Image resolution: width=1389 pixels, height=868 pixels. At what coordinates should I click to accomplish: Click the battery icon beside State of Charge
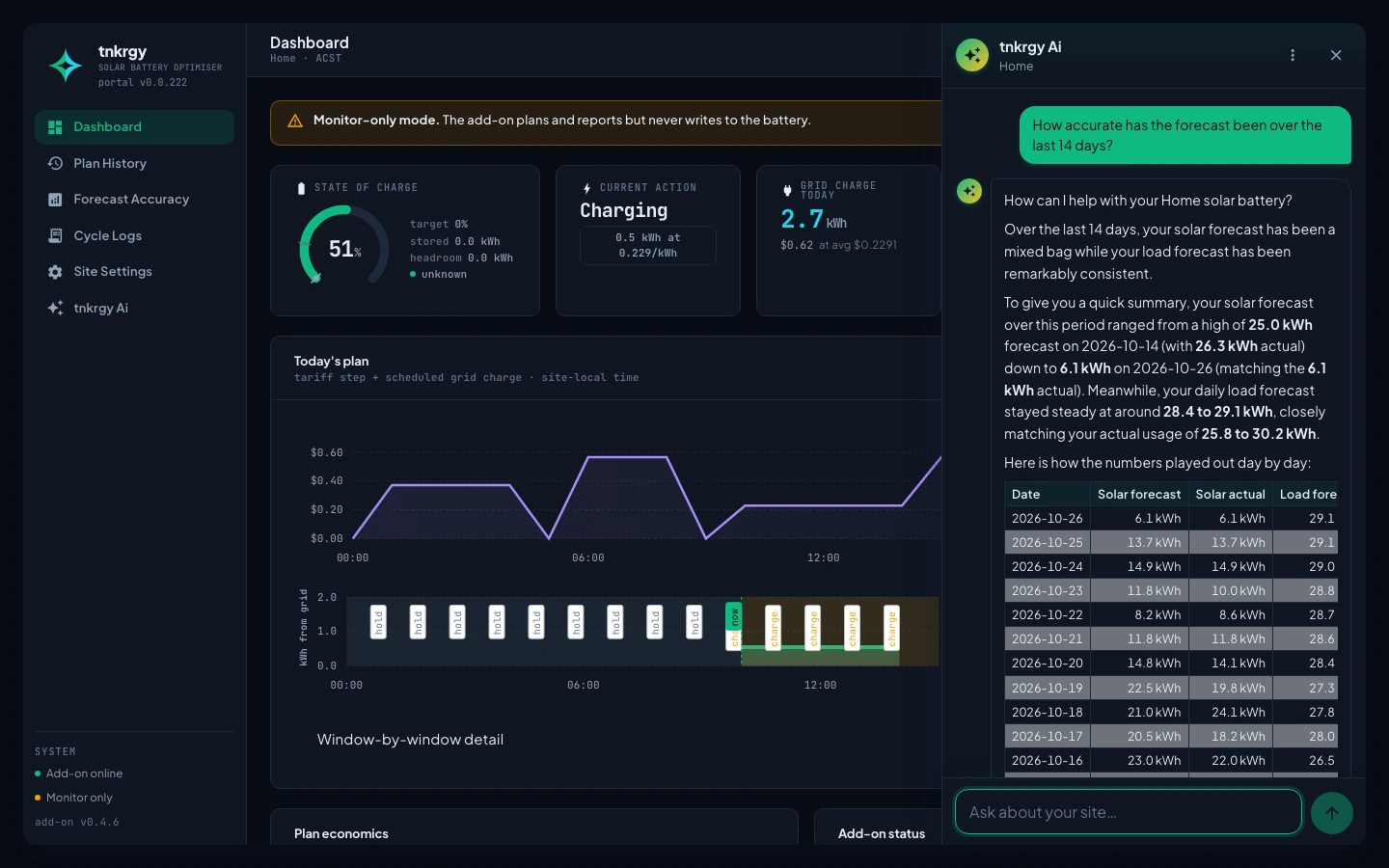[301, 188]
